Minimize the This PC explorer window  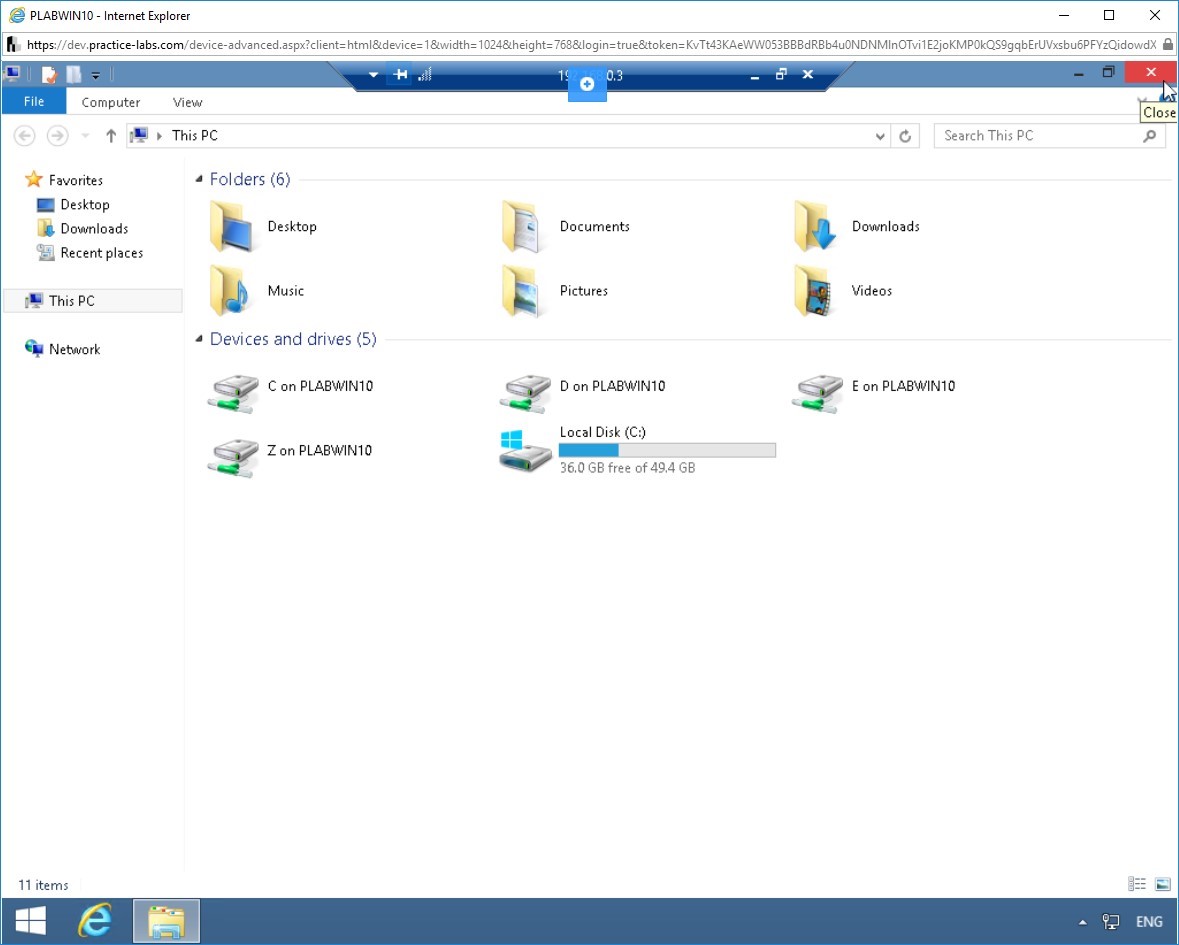click(1079, 74)
